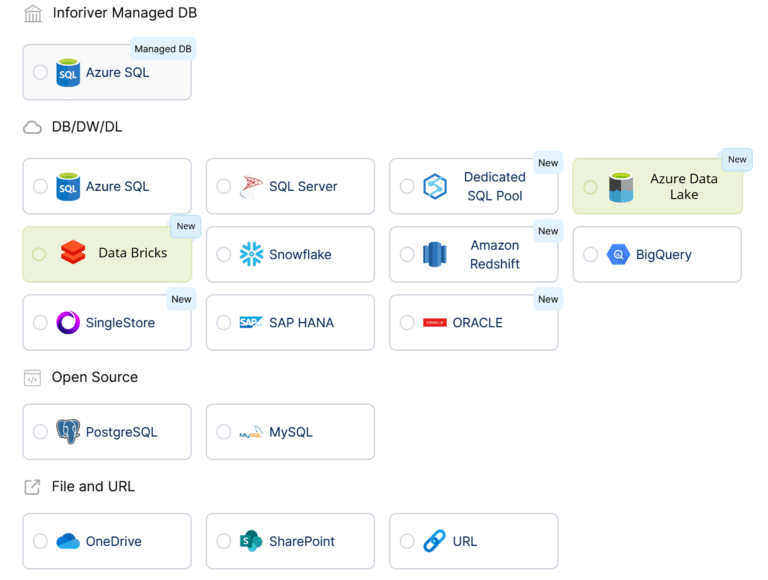The height and width of the screenshot is (580, 768).
Task: Click the SingleStore purple ring icon
Action: (68, 322)
